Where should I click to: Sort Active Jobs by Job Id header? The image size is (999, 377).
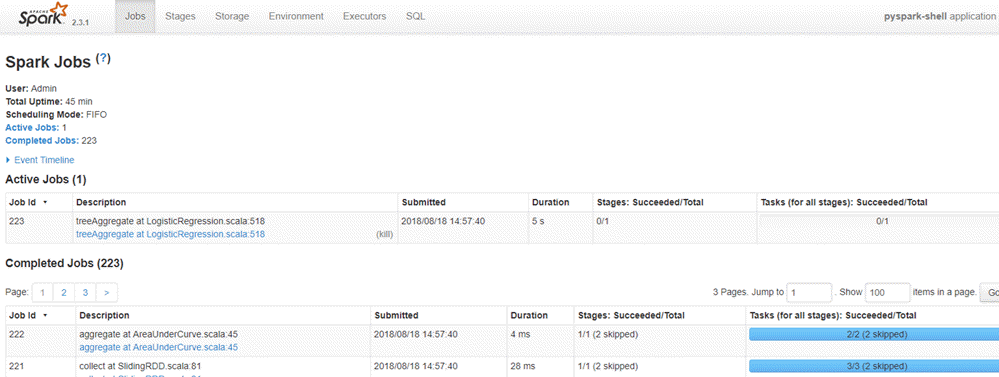click(x=28, y=203)
